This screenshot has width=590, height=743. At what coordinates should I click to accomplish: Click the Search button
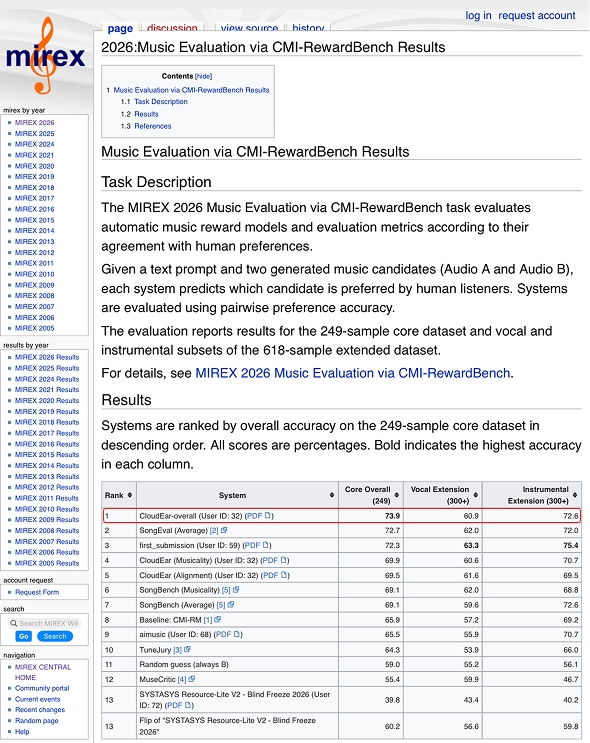55,636
